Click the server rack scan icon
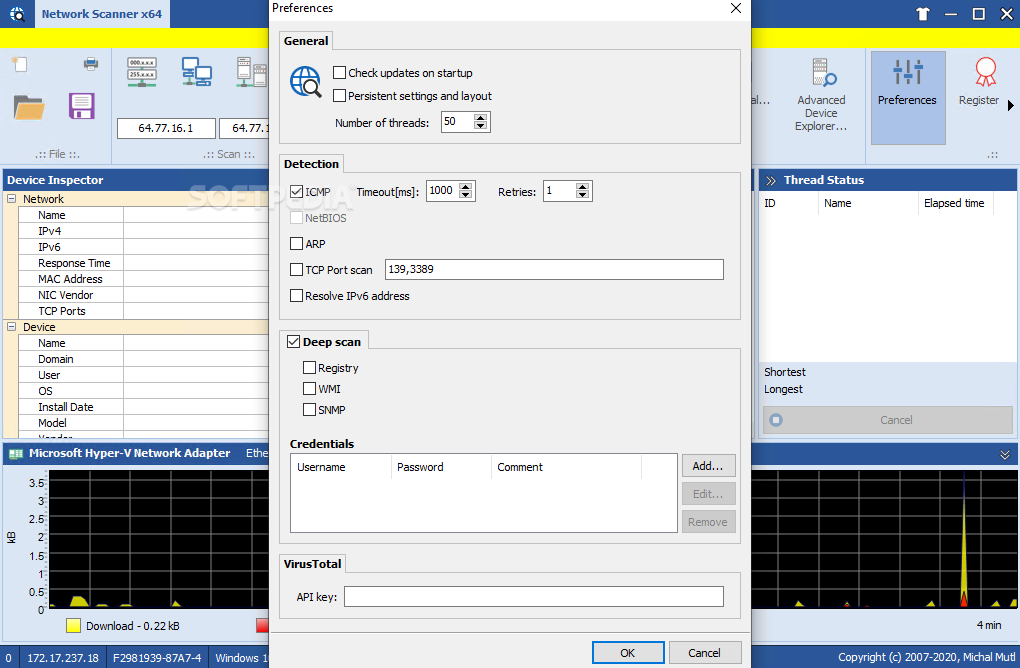 click(251, 72)
